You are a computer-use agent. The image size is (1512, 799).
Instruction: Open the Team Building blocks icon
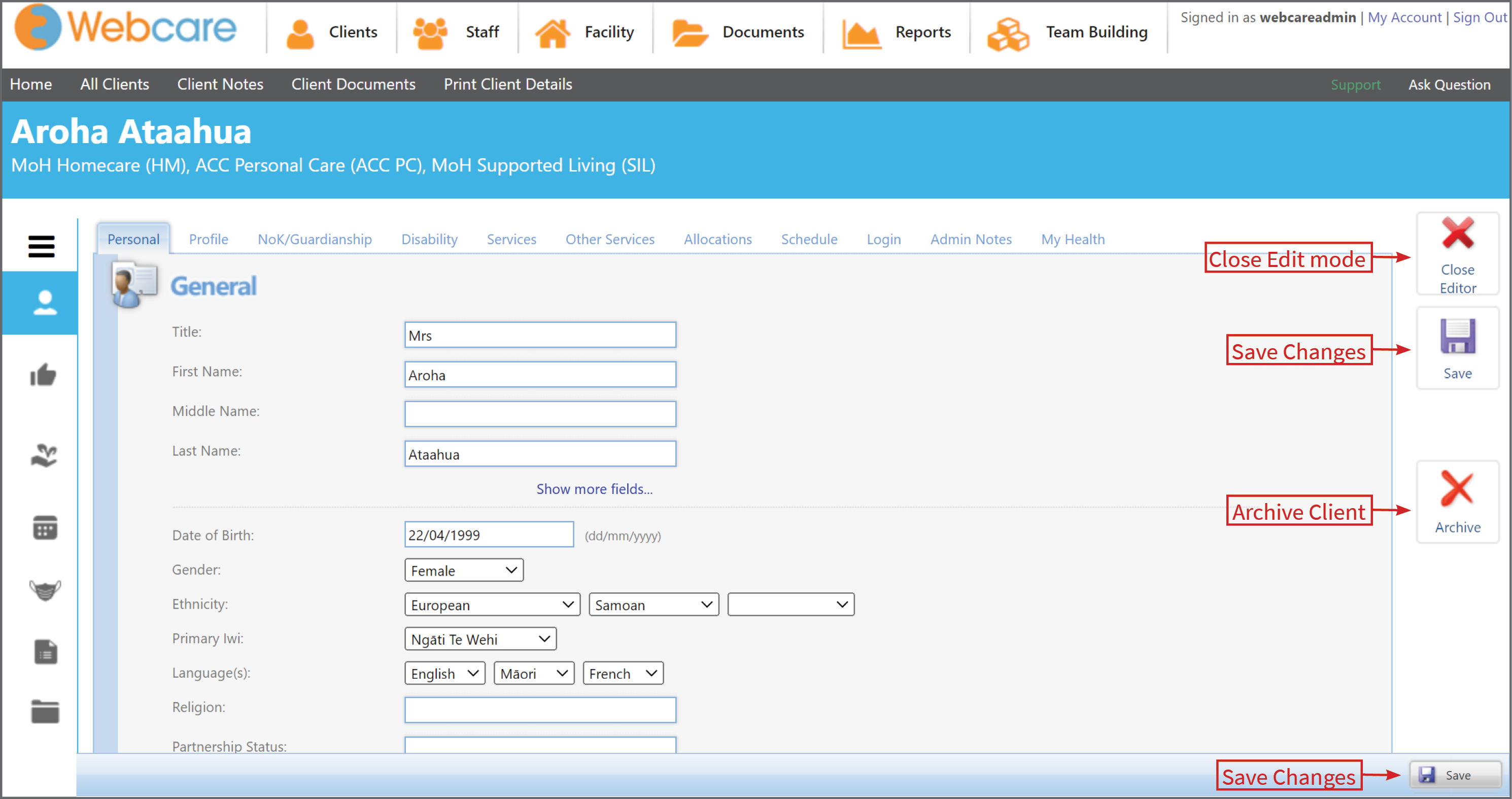pyautogui.click(x=1008, y=34)
